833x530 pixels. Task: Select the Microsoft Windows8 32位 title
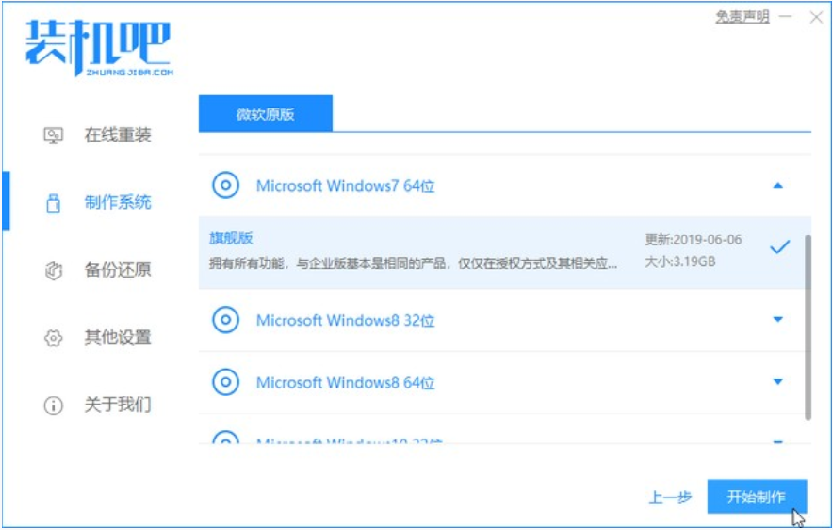345,320
